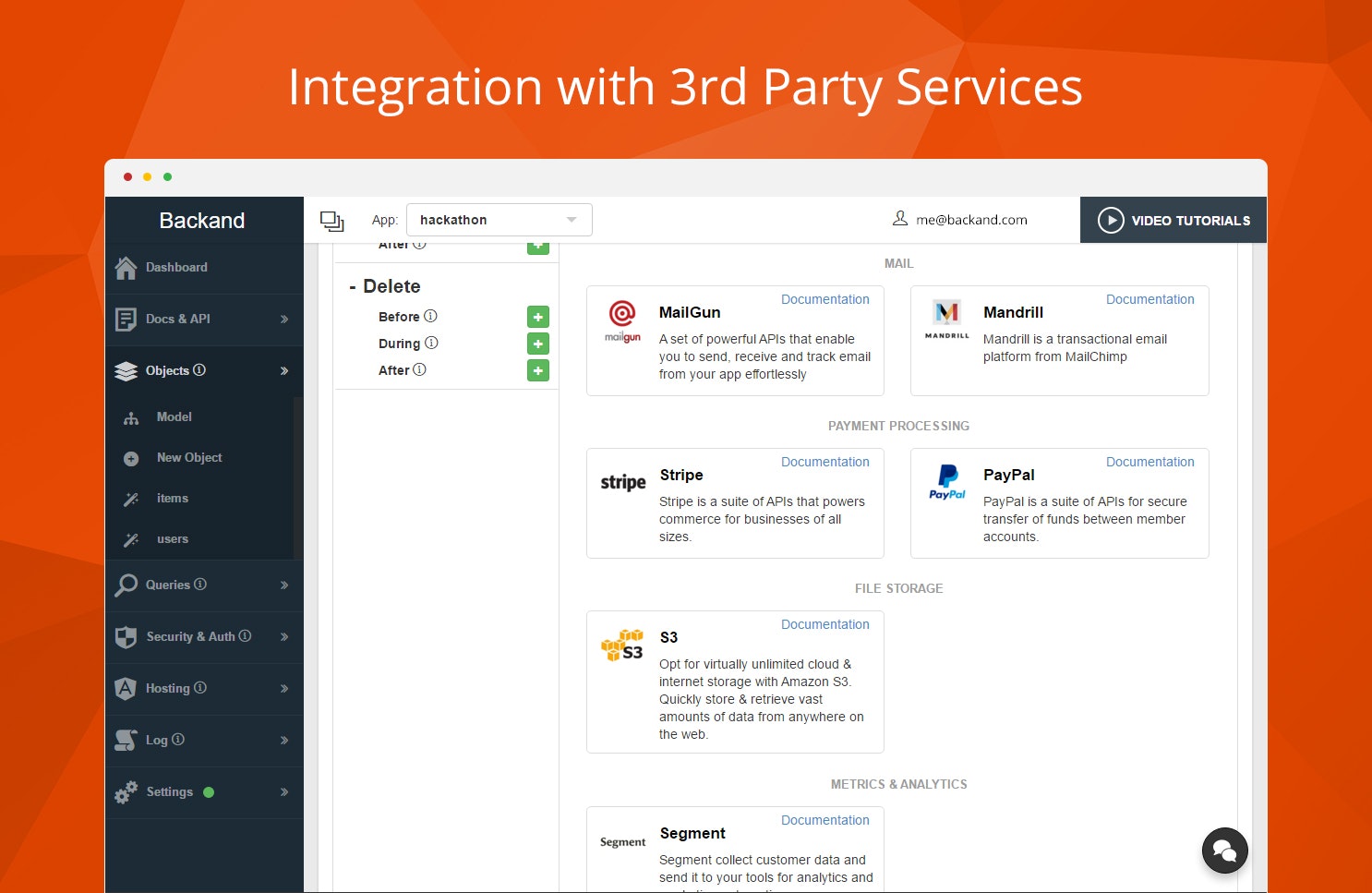Screen dimensions: 1372x893
Task: Open S3 Documentation link
Action: click(824, 624)
